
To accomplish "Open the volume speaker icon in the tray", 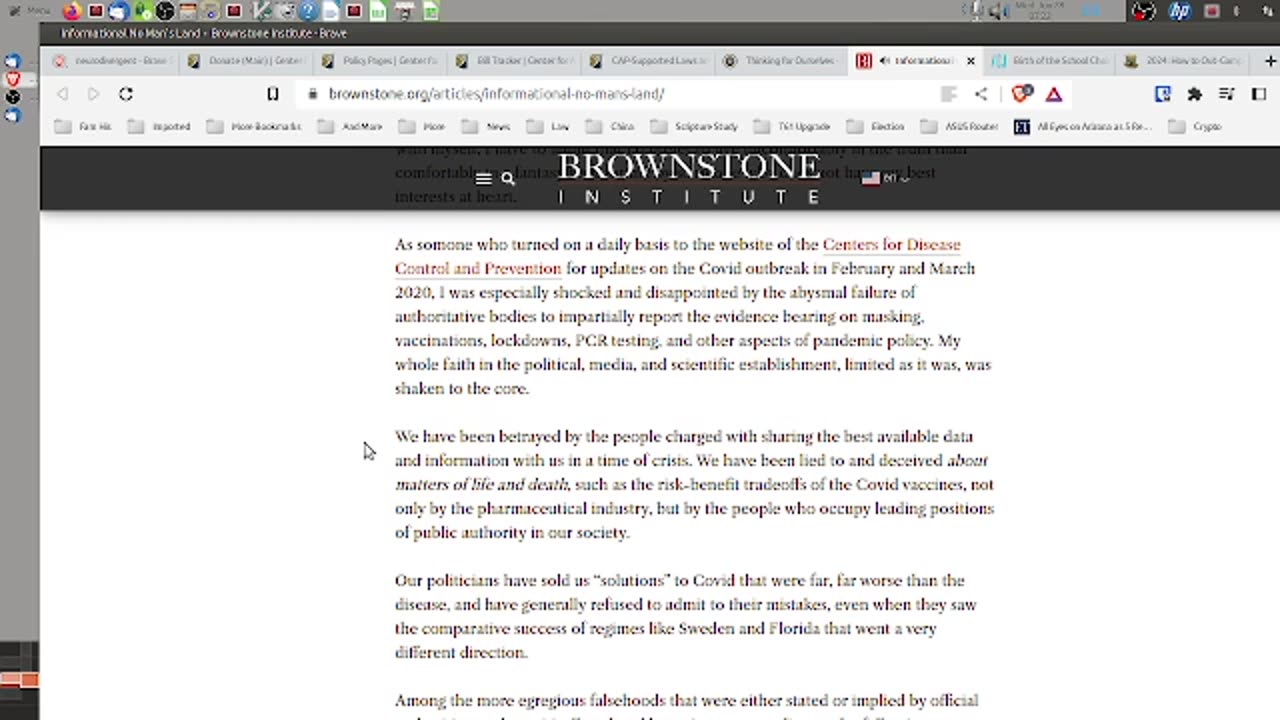I will [x=996, y=11].
